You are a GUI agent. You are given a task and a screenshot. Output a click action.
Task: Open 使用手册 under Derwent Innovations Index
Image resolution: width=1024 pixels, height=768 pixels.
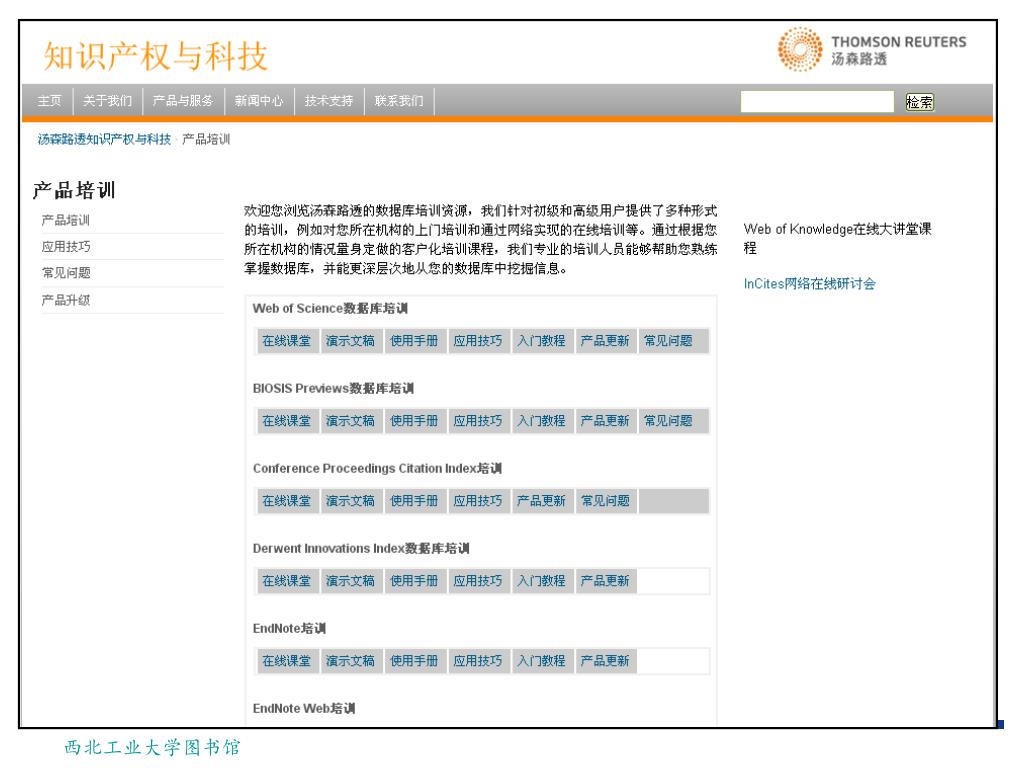pos(414,581)
